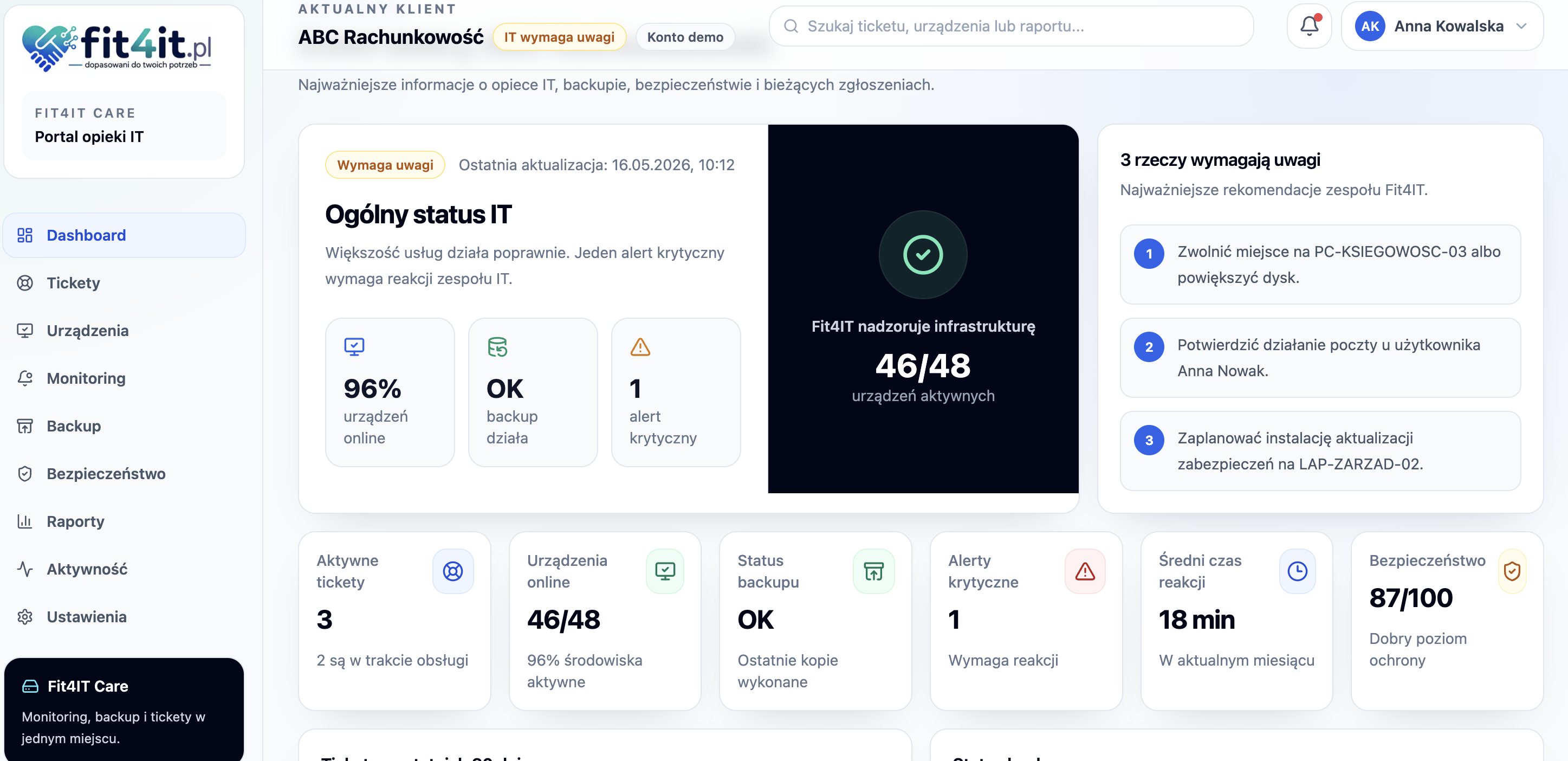Click the number 2 circle badge
The image size is (1568, 761).
click(x=1149, y=347)
